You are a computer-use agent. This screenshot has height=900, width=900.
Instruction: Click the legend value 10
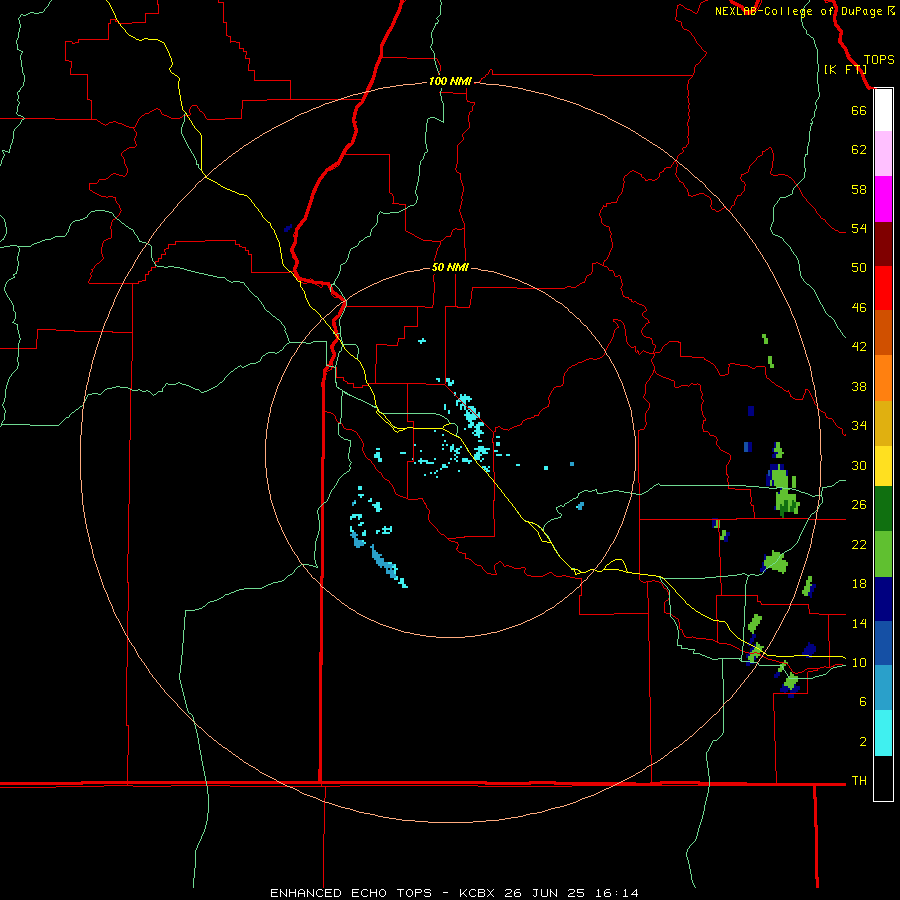[859, 662]
